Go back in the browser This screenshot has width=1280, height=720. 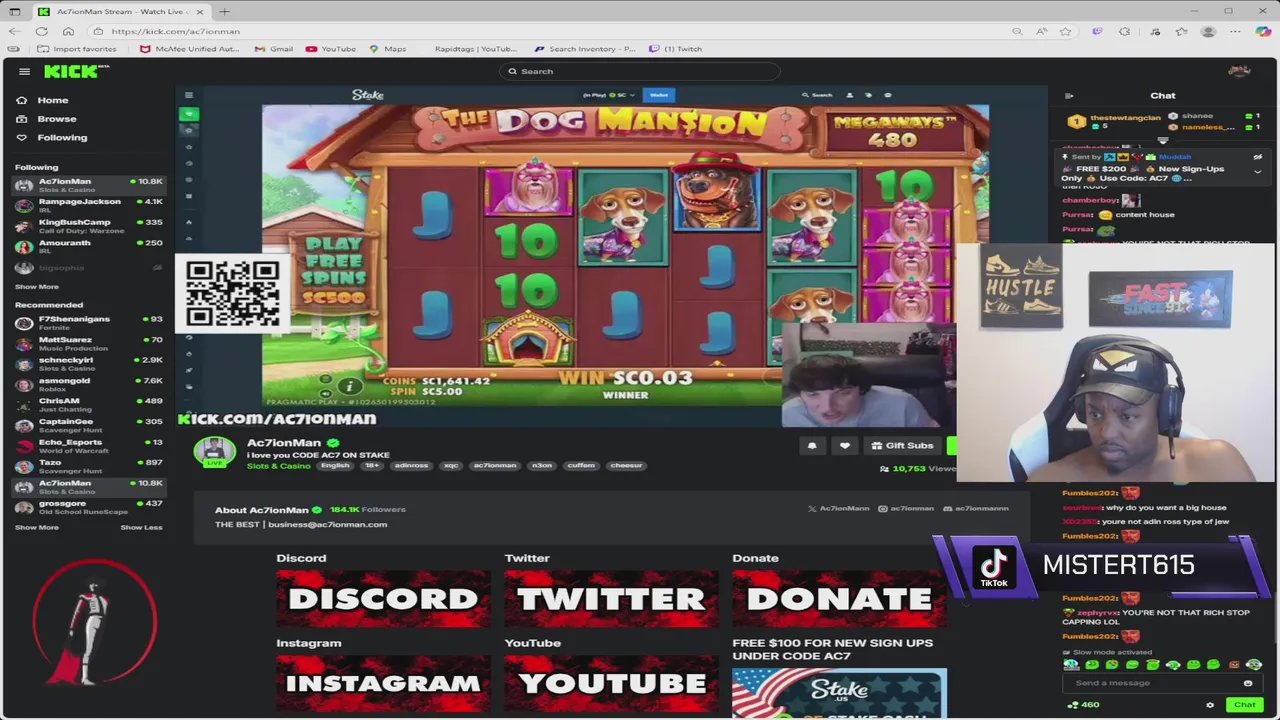tap(14, 31)
